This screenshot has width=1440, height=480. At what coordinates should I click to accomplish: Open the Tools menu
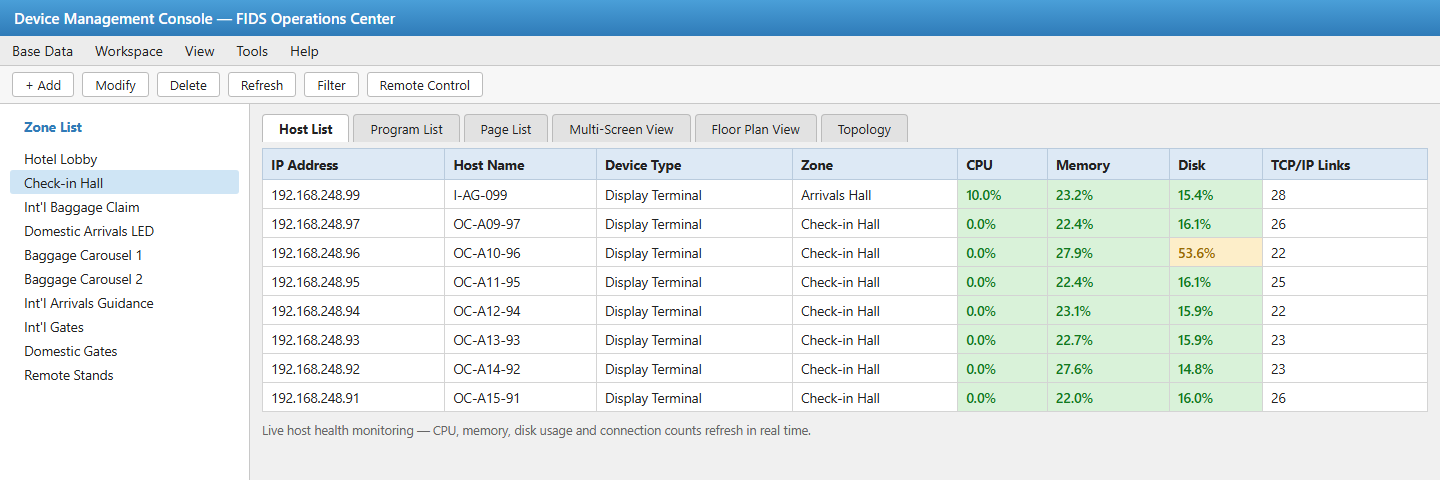pyautogui.click(x=252, y=51)
